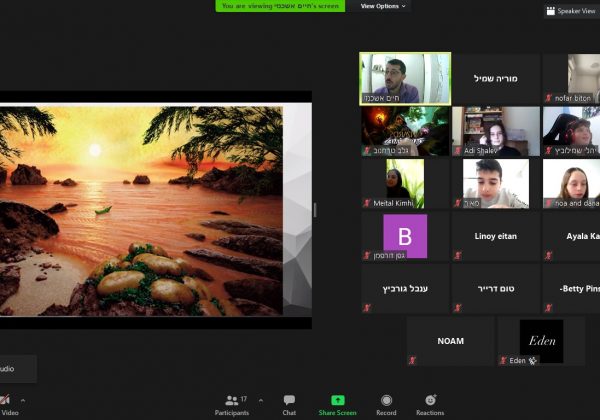
Task: Open the Reactions smiley icon
Action: (430, 400)
